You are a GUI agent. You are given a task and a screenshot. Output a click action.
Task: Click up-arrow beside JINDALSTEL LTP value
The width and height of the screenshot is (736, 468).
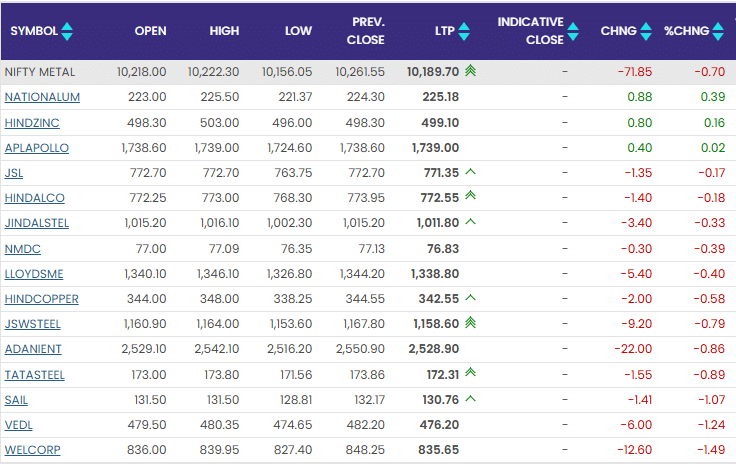pos(470,222)
